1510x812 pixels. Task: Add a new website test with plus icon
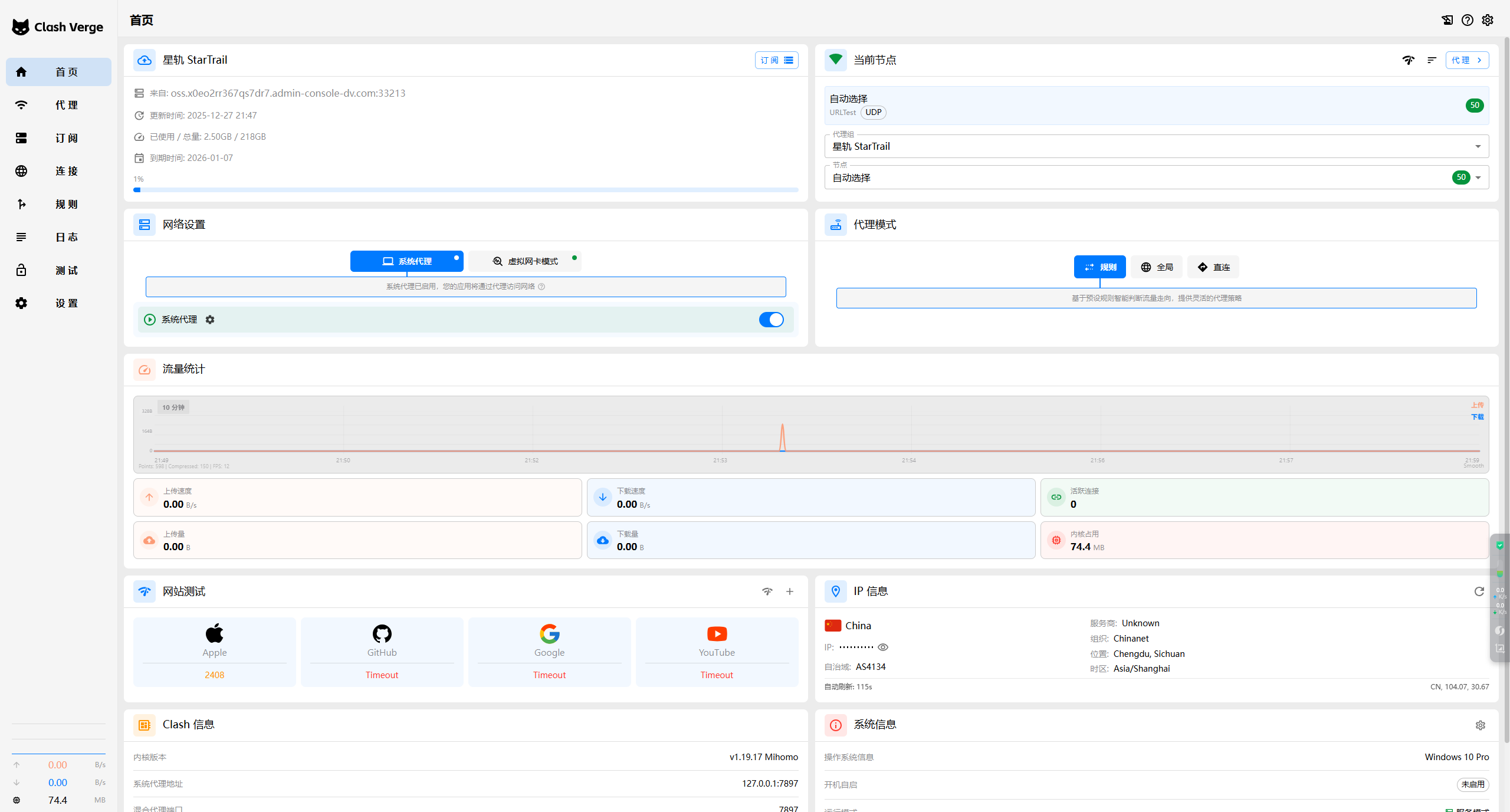[x=790, y=591]
